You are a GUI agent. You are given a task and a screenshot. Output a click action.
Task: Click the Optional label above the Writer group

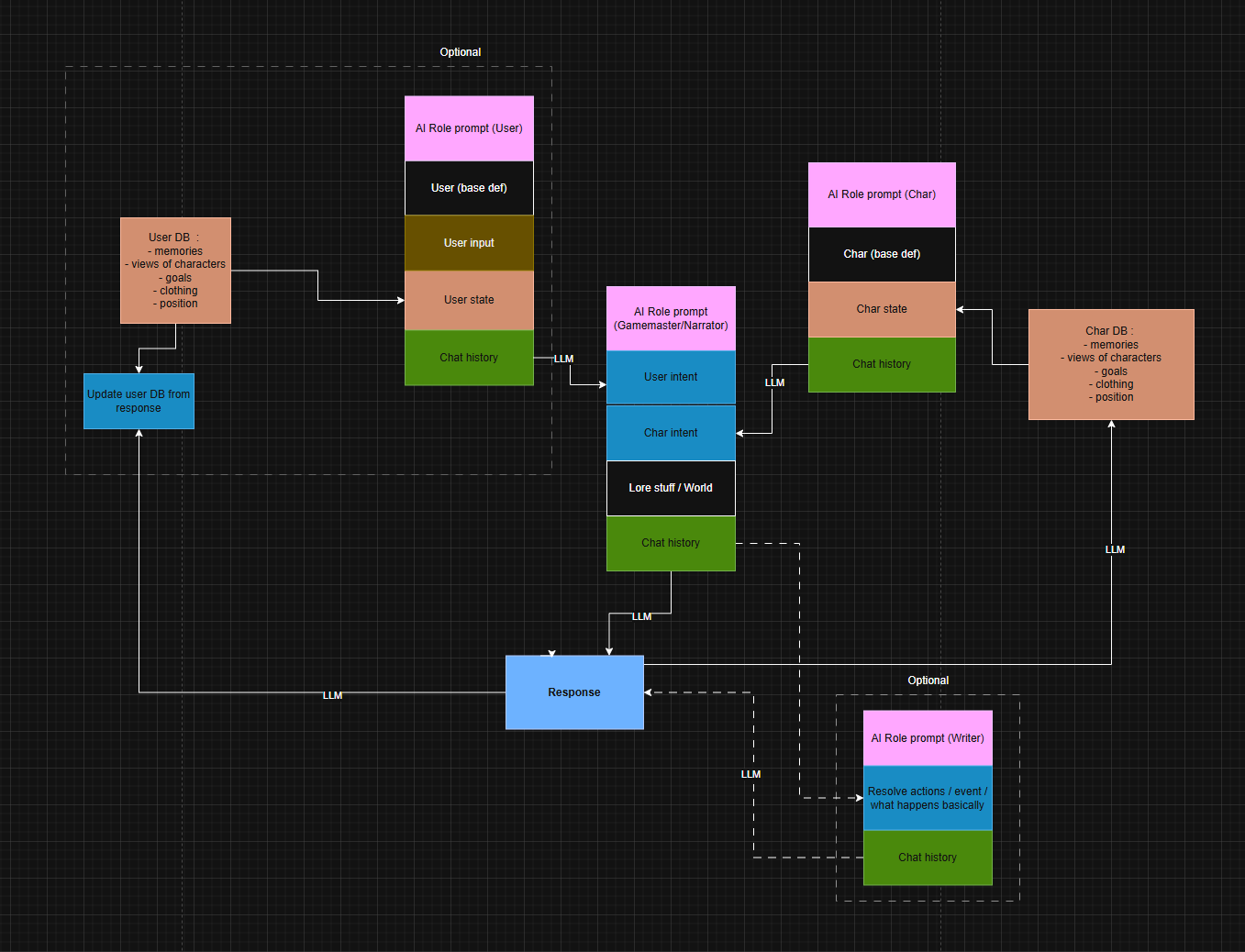pyautogui.click(x=928, y=681)
